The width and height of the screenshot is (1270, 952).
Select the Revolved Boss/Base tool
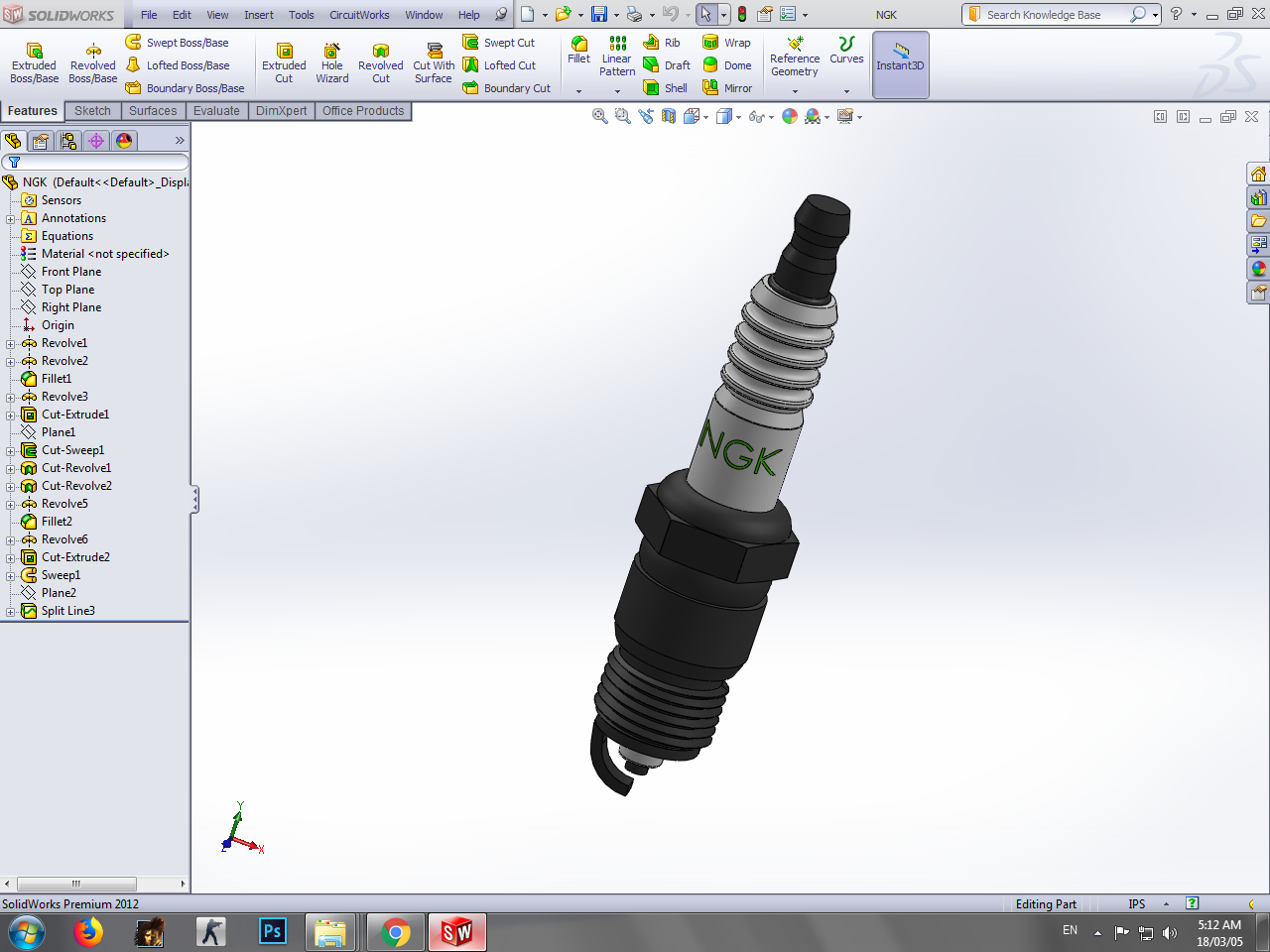(92, 63)
